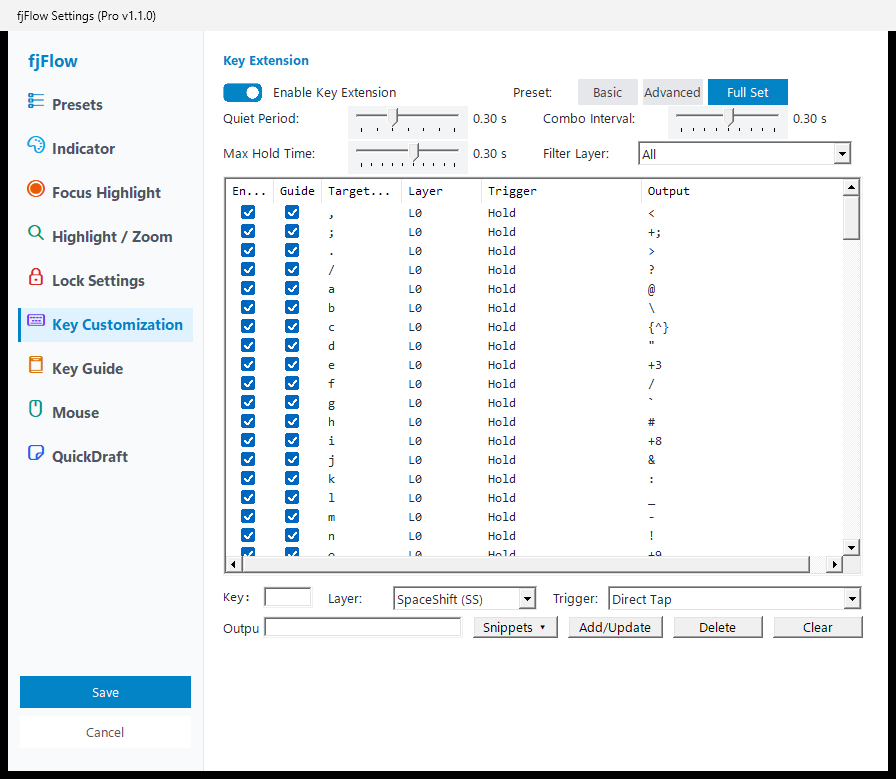Image resolution: width=896 pixels, height=779 pixels.
Task: Click the Output text field
Action: click(363, 628)
